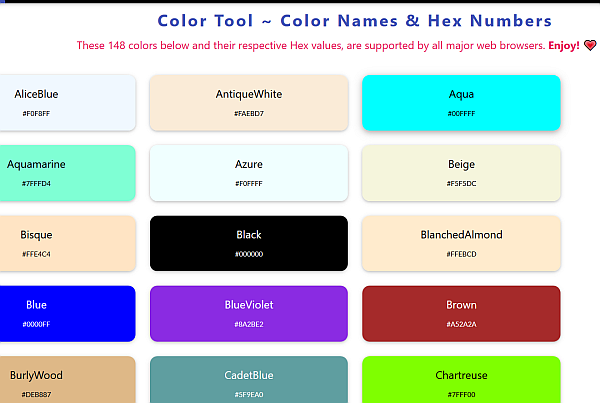The width and height of the screenshot is (600, 403).
Task: Click the AntiqueWhite color swatch
Action: tap(249, 103)
